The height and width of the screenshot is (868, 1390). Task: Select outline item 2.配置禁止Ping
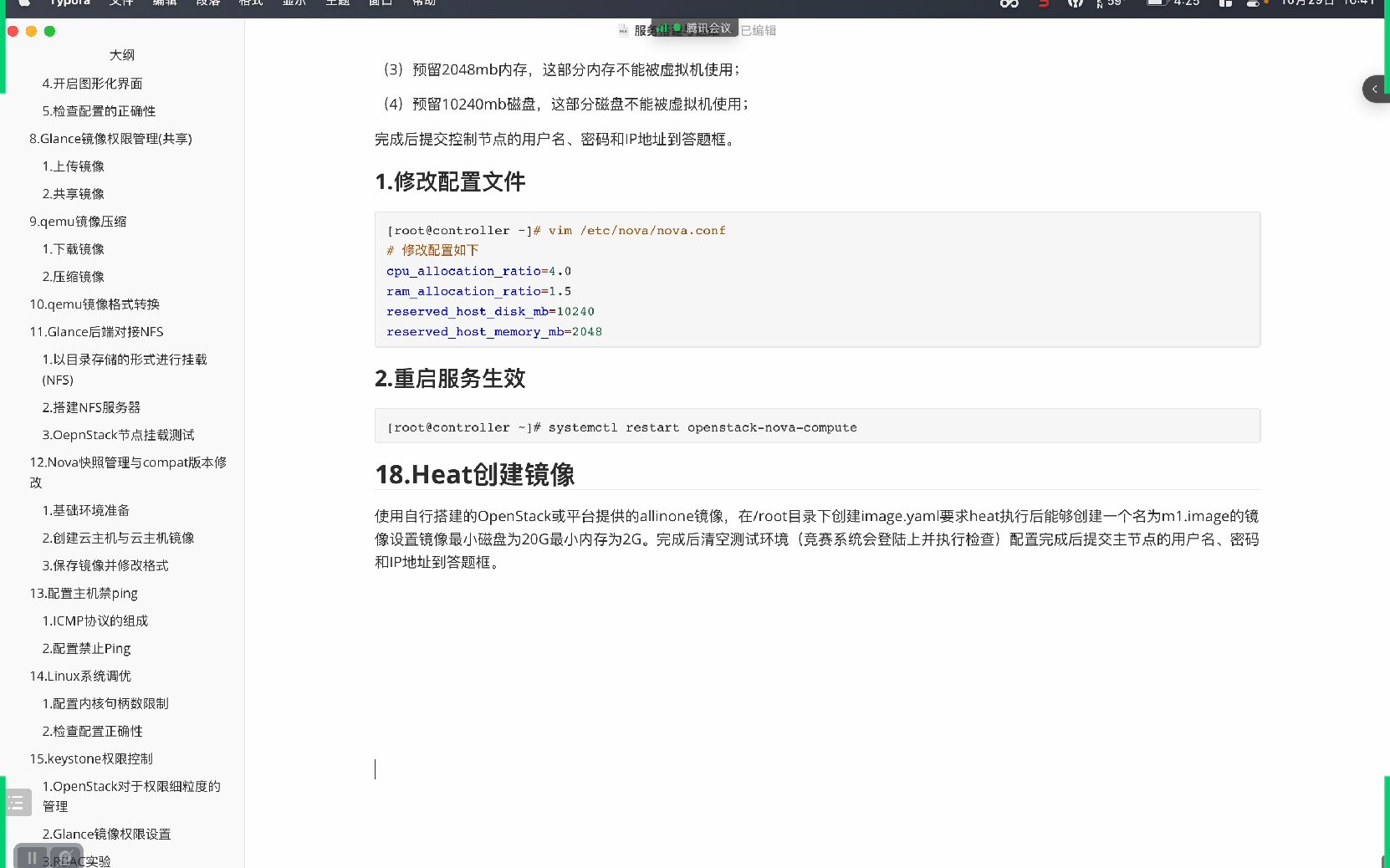coord(86,648)
